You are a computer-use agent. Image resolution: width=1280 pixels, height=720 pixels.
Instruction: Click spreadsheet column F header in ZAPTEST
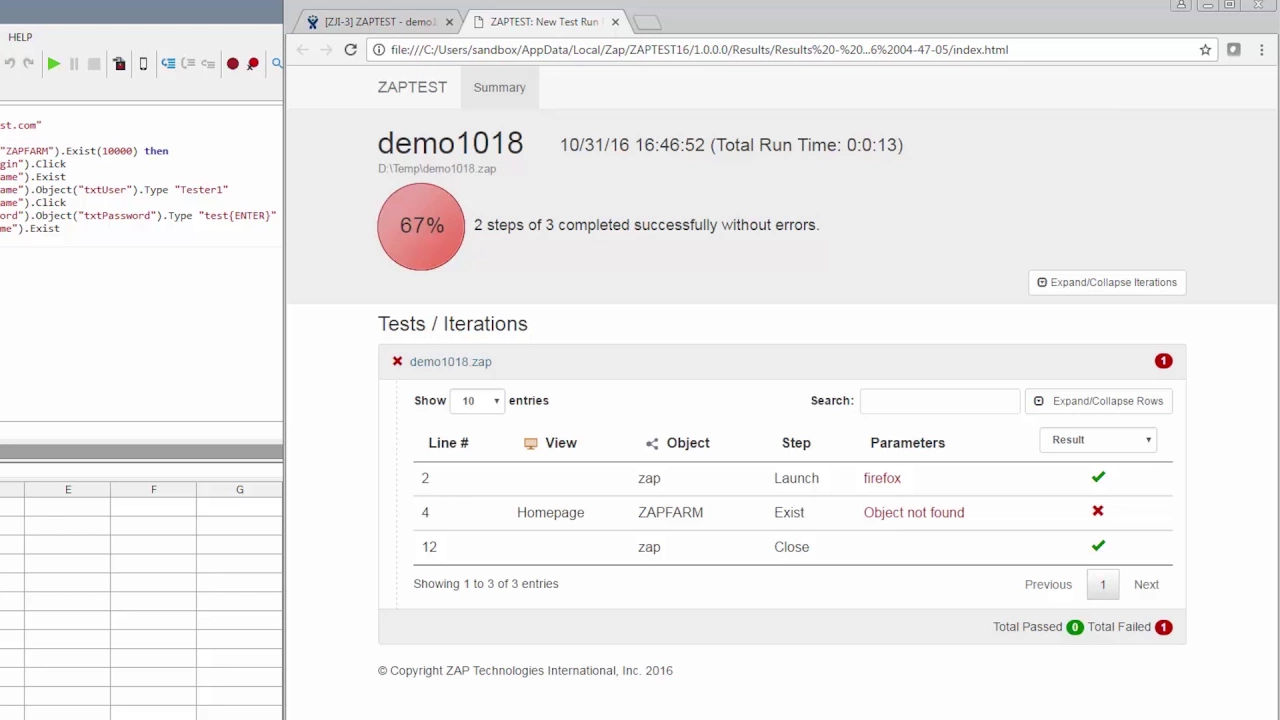tap(154, 489)
